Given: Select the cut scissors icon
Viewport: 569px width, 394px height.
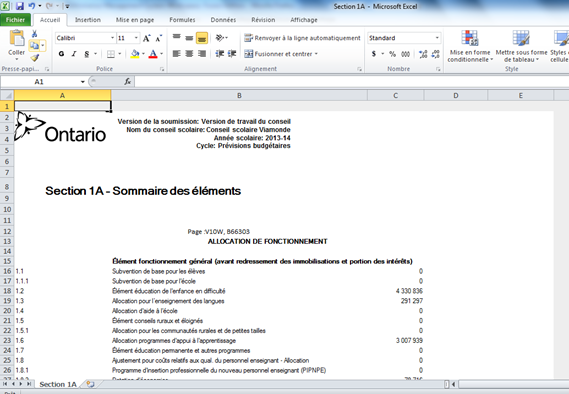Looking at the screenshot, I should click(34, 34).
